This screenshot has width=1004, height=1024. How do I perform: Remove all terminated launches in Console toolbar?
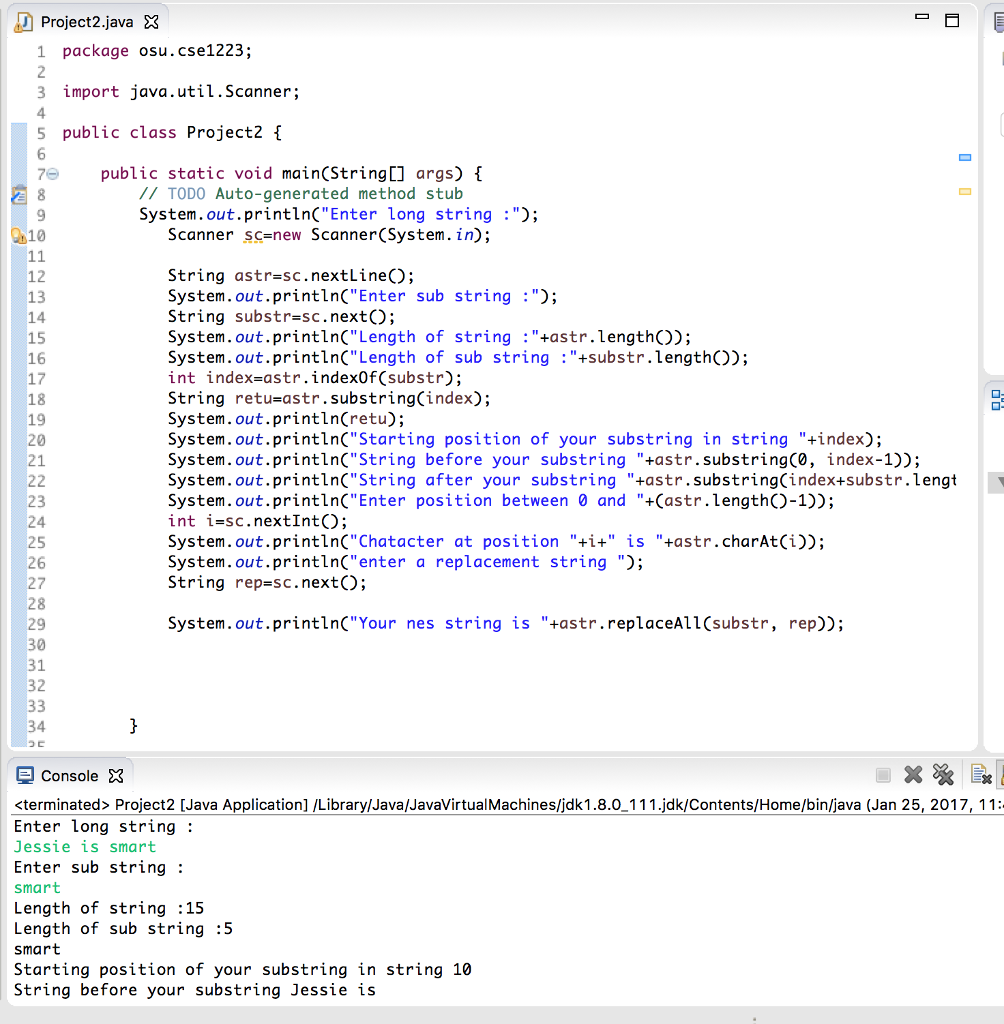pyautogui.click(x=942, y=776)
